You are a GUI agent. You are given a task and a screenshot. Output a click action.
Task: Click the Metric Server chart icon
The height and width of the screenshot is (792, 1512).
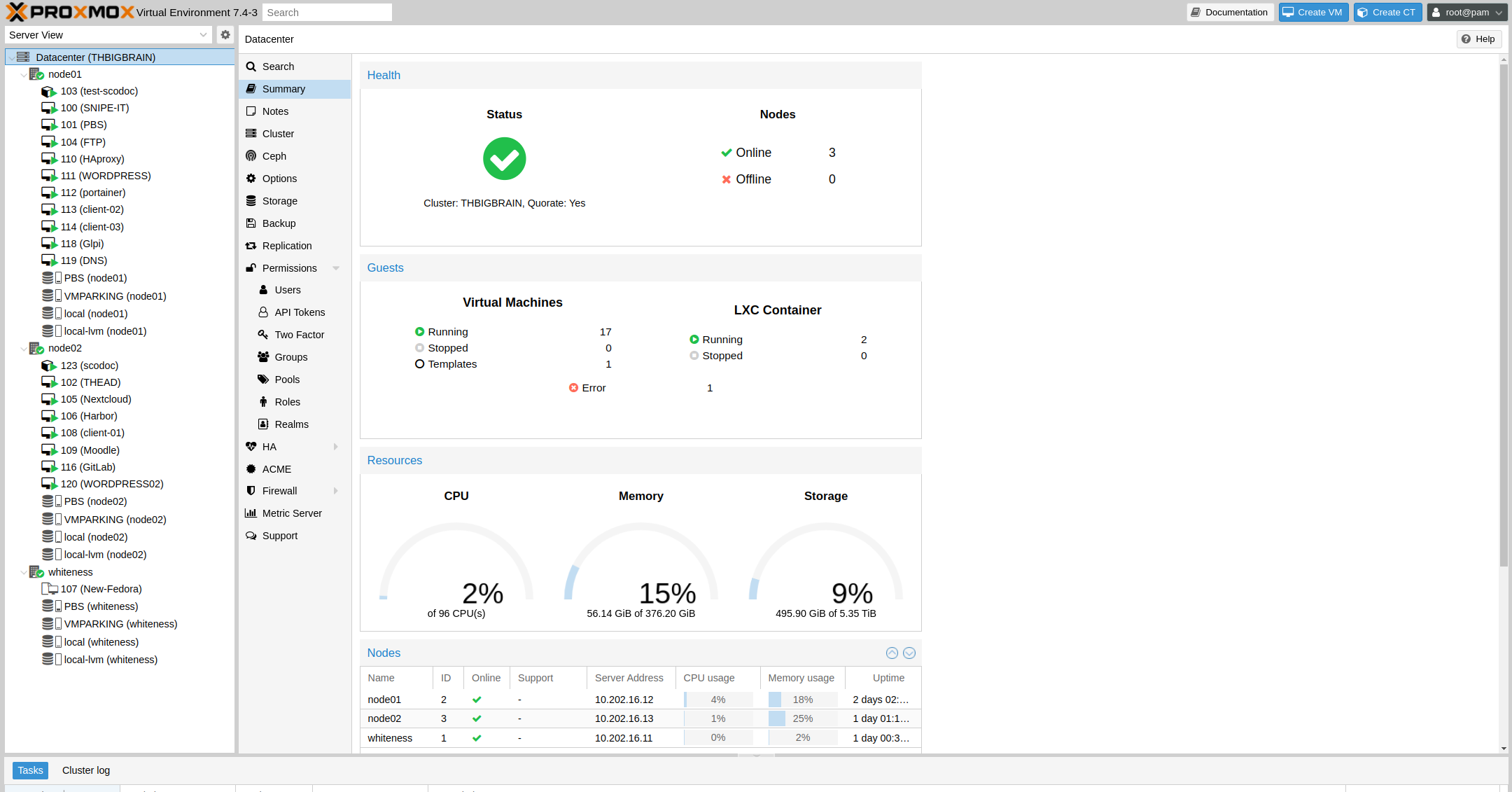pos(251,513)
